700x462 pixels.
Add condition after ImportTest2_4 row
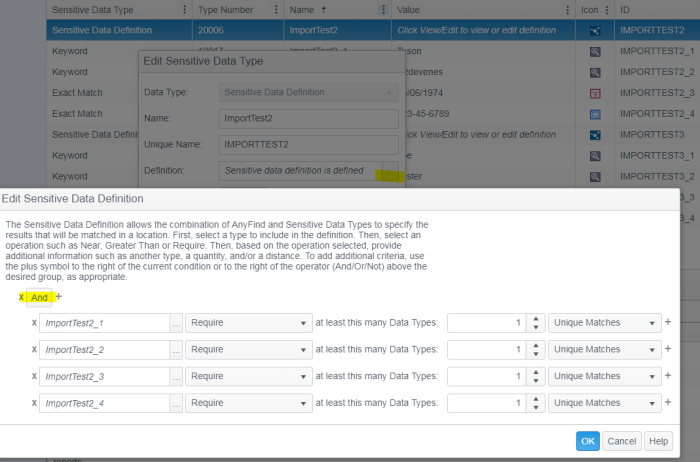point(668,403)
